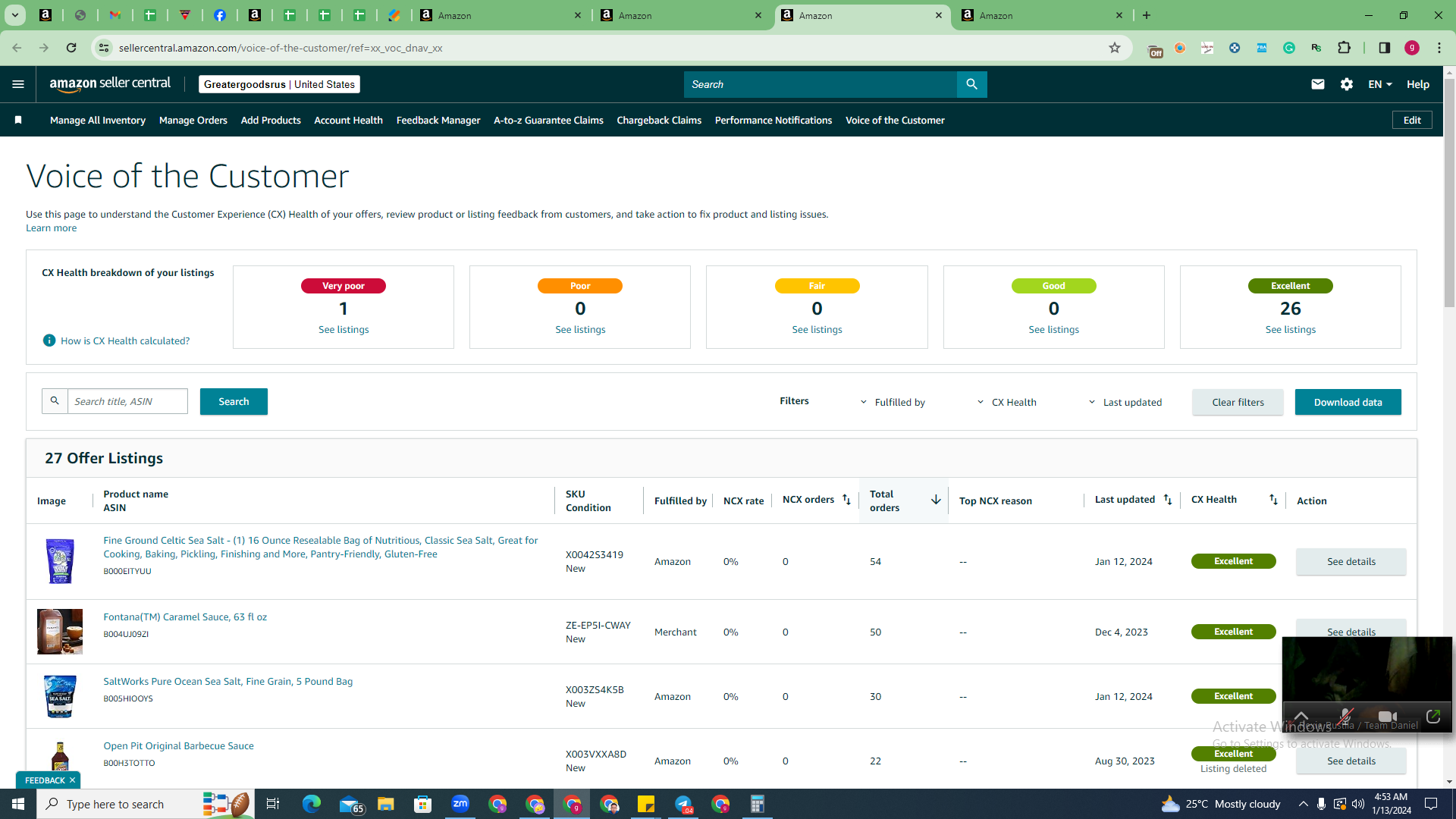Open File Explorer from the taskbar

[x=386, y=804]
